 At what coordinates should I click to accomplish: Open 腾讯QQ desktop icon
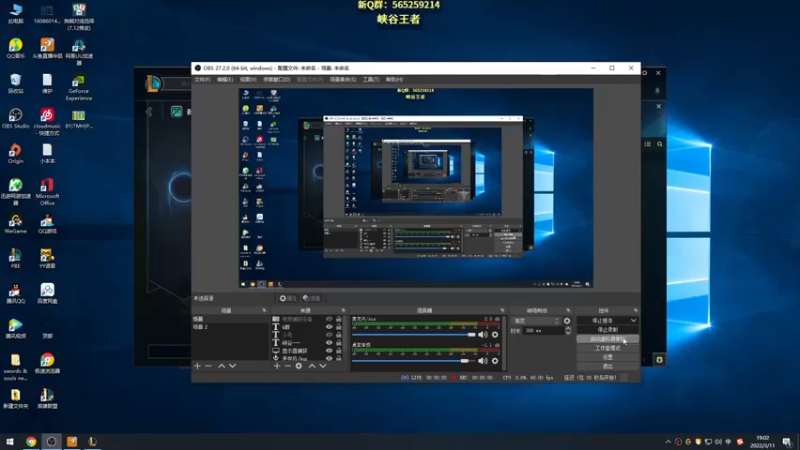point(15,294)
